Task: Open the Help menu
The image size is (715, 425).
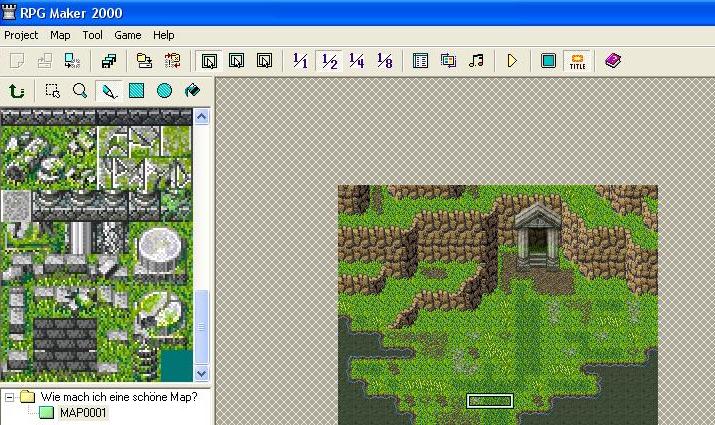Action: [x=164, y=35]
